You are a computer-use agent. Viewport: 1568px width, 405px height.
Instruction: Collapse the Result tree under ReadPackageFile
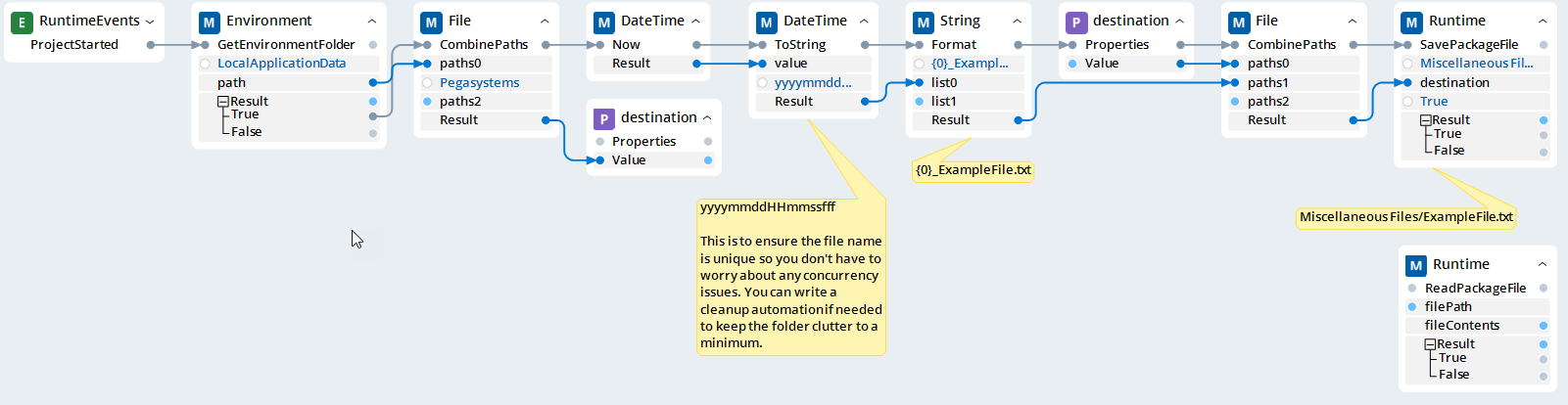coord(1430,344)
